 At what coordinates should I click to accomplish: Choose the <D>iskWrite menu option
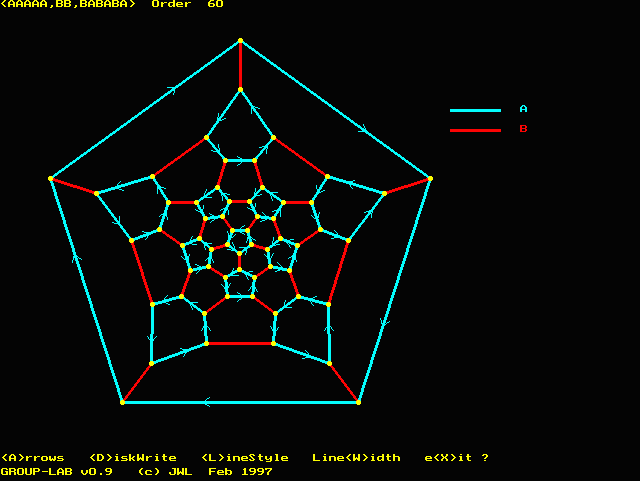coord(133,458)
